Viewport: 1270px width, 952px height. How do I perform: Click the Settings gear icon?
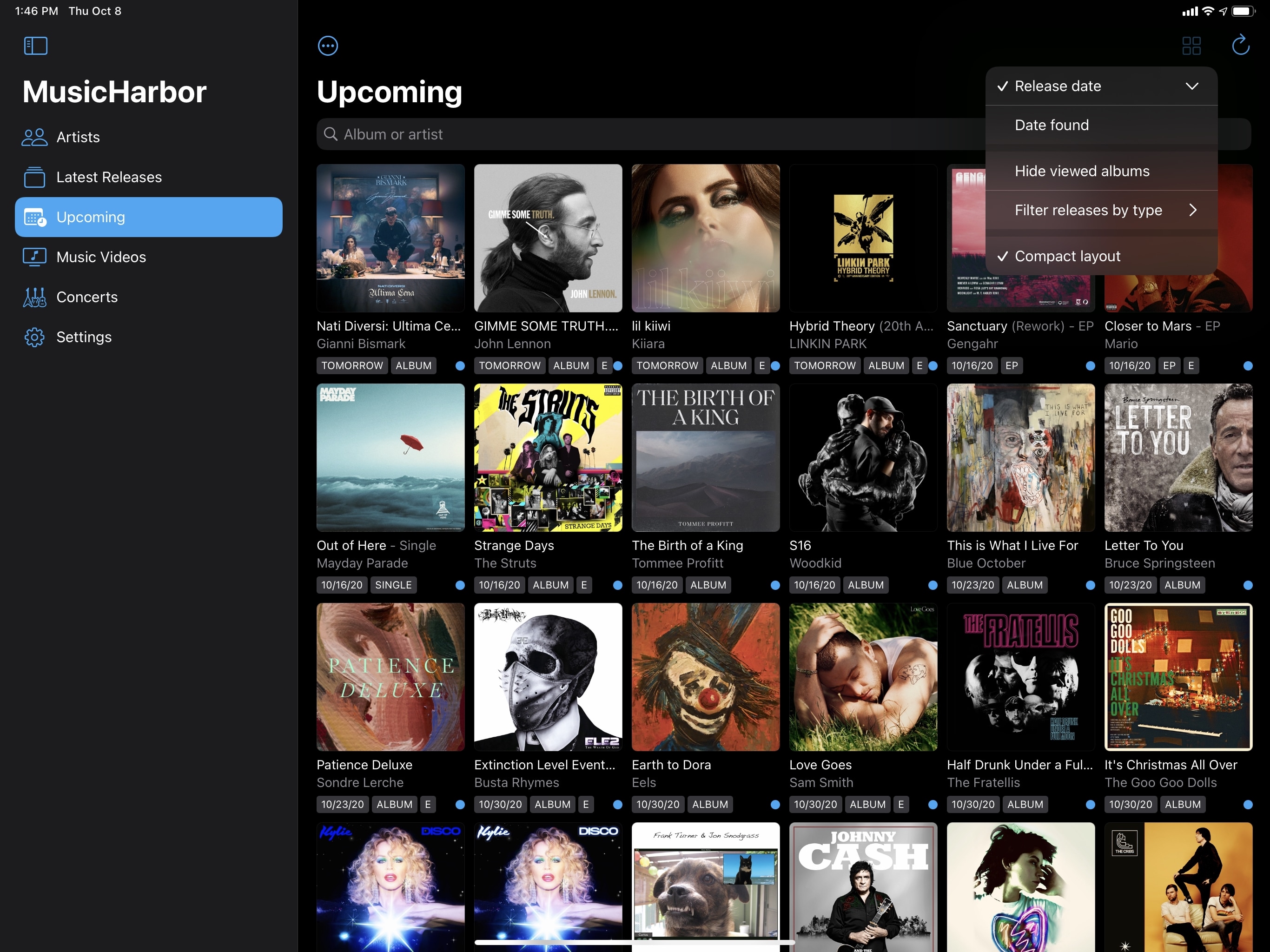click(x=34, y=337)
